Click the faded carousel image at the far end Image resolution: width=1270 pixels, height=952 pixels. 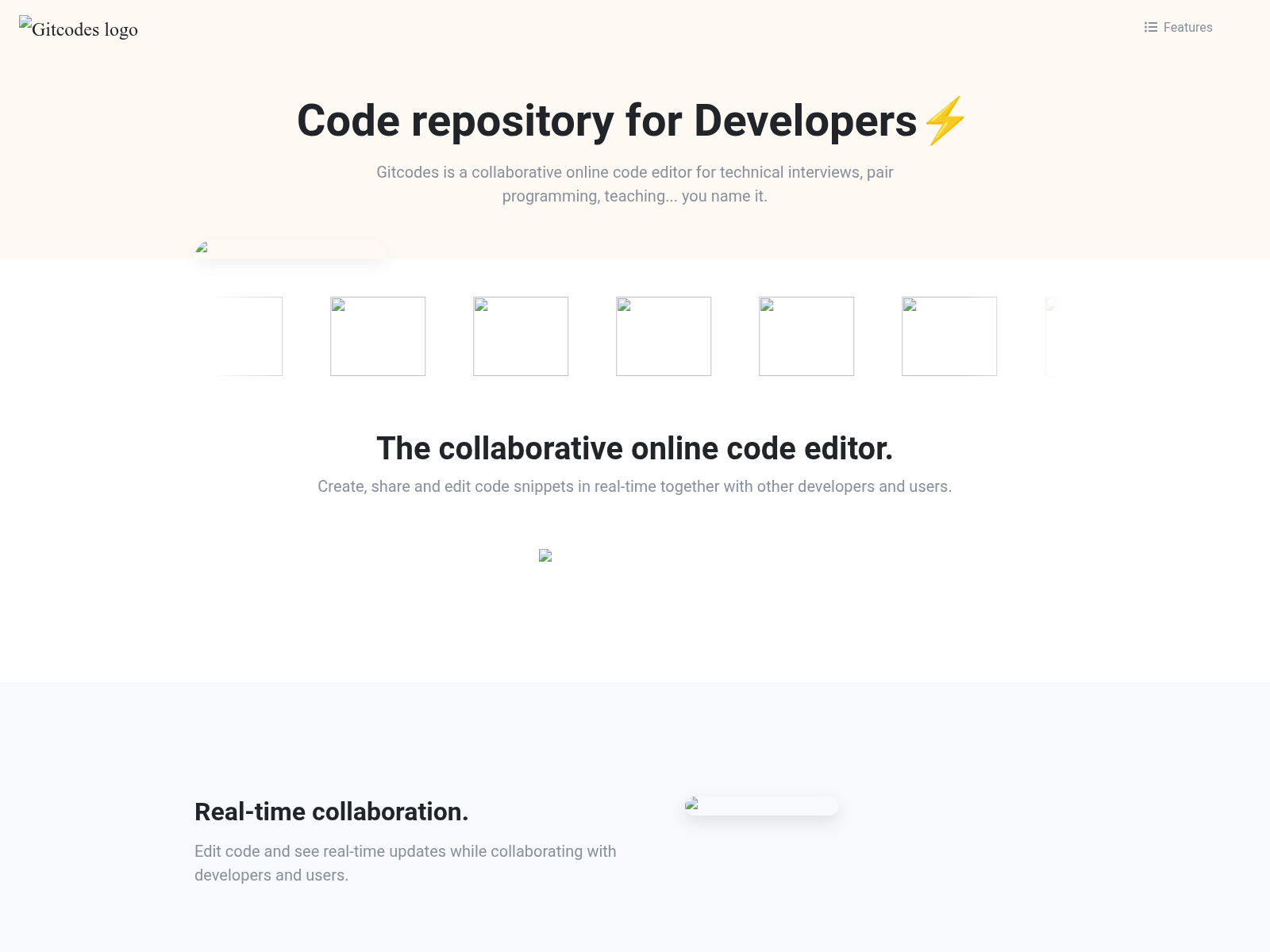1051,336
